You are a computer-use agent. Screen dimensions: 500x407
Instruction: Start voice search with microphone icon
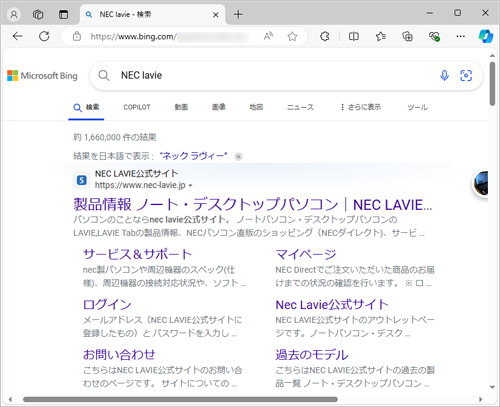click(444, 76)
